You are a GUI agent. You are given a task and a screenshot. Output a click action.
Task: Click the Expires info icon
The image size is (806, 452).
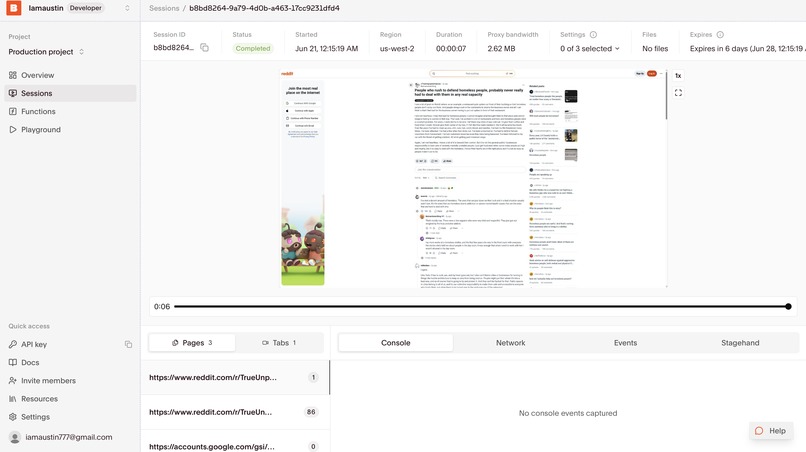point(720,34)
